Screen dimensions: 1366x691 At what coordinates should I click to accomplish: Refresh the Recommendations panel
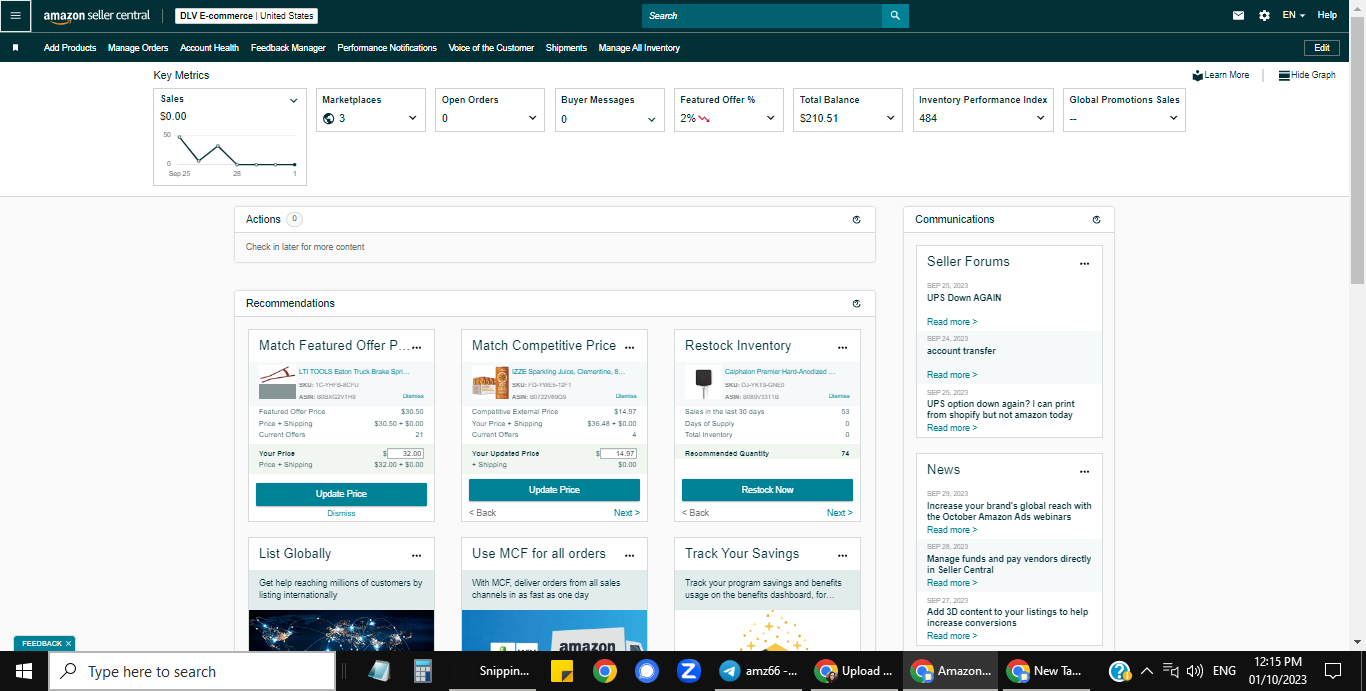coord(856,304)
